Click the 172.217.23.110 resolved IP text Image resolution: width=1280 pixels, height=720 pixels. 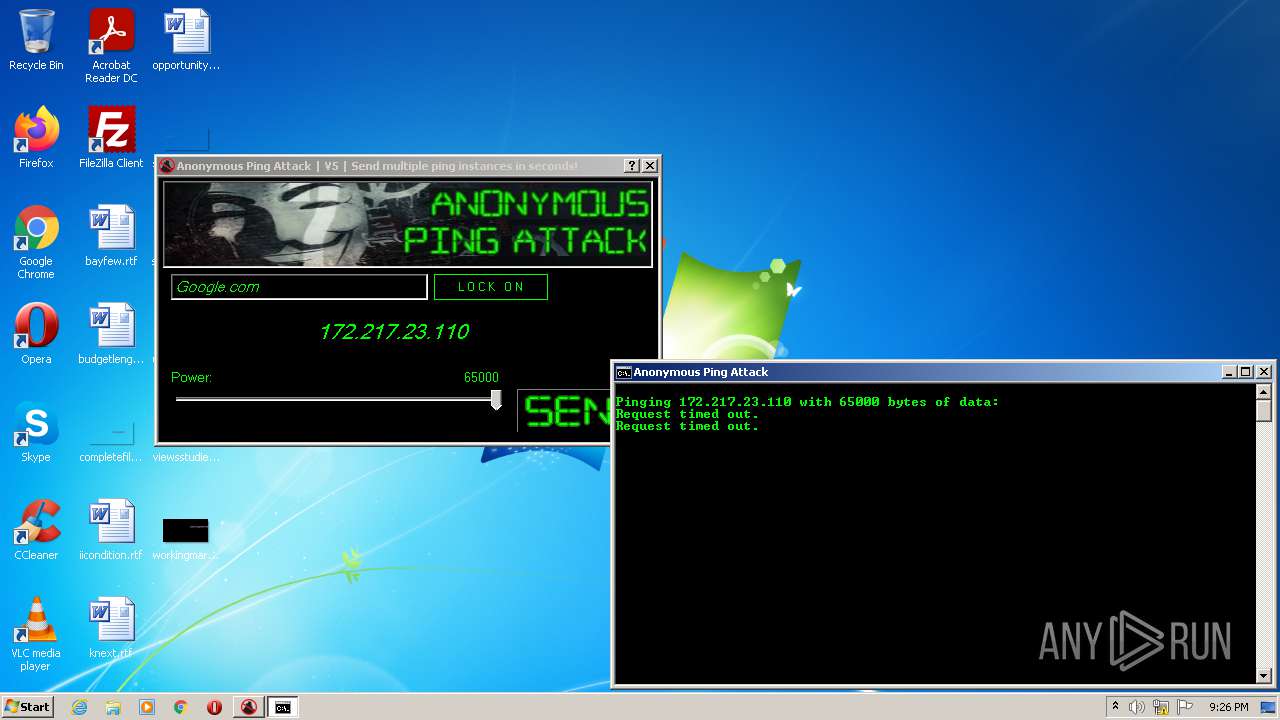click(394, 332)
